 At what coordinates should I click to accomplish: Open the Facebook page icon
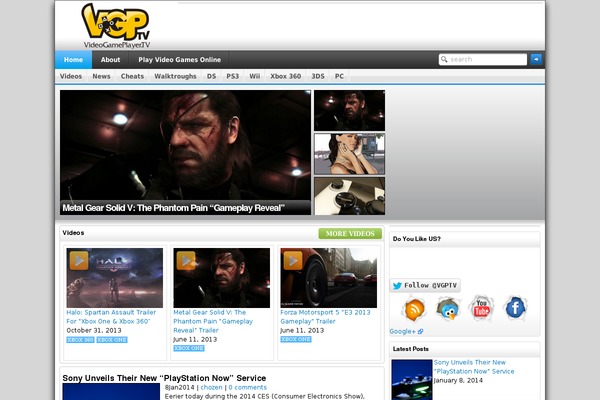(515, 307)
